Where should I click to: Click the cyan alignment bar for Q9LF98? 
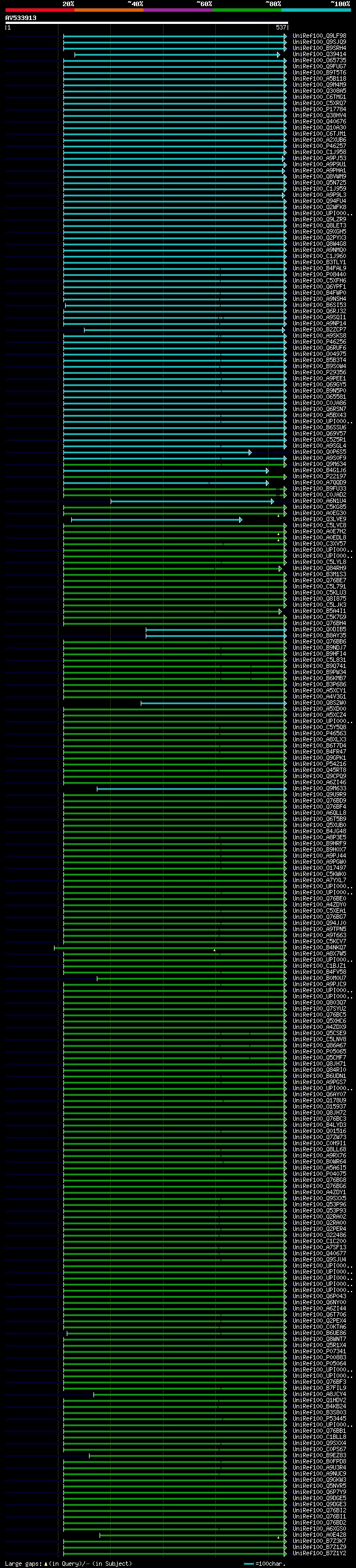(175, 37)
